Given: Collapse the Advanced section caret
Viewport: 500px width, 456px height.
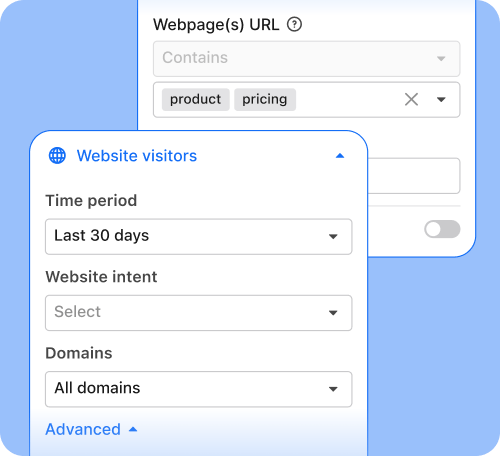Looking at the screenshot, I should pos(133,429).
